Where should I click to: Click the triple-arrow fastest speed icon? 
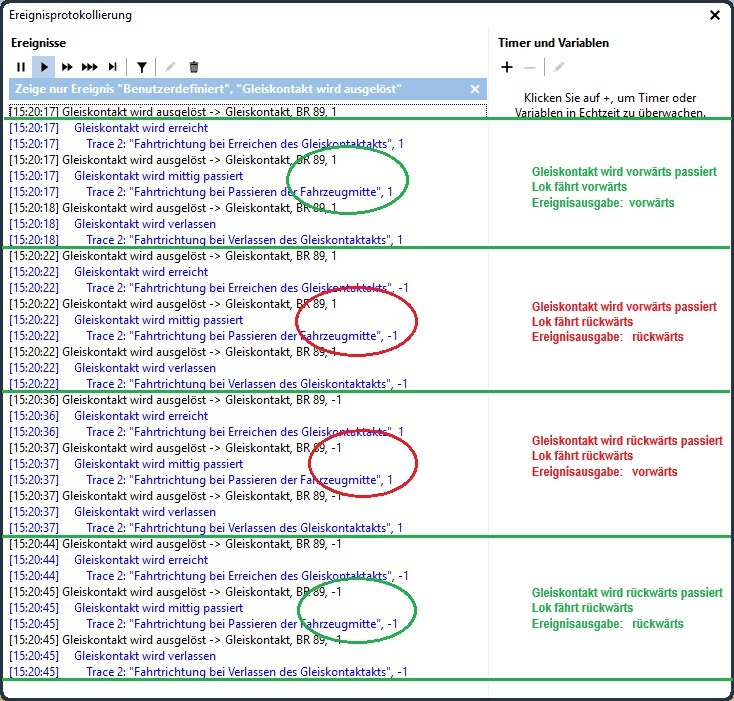[x=90, y=67]
